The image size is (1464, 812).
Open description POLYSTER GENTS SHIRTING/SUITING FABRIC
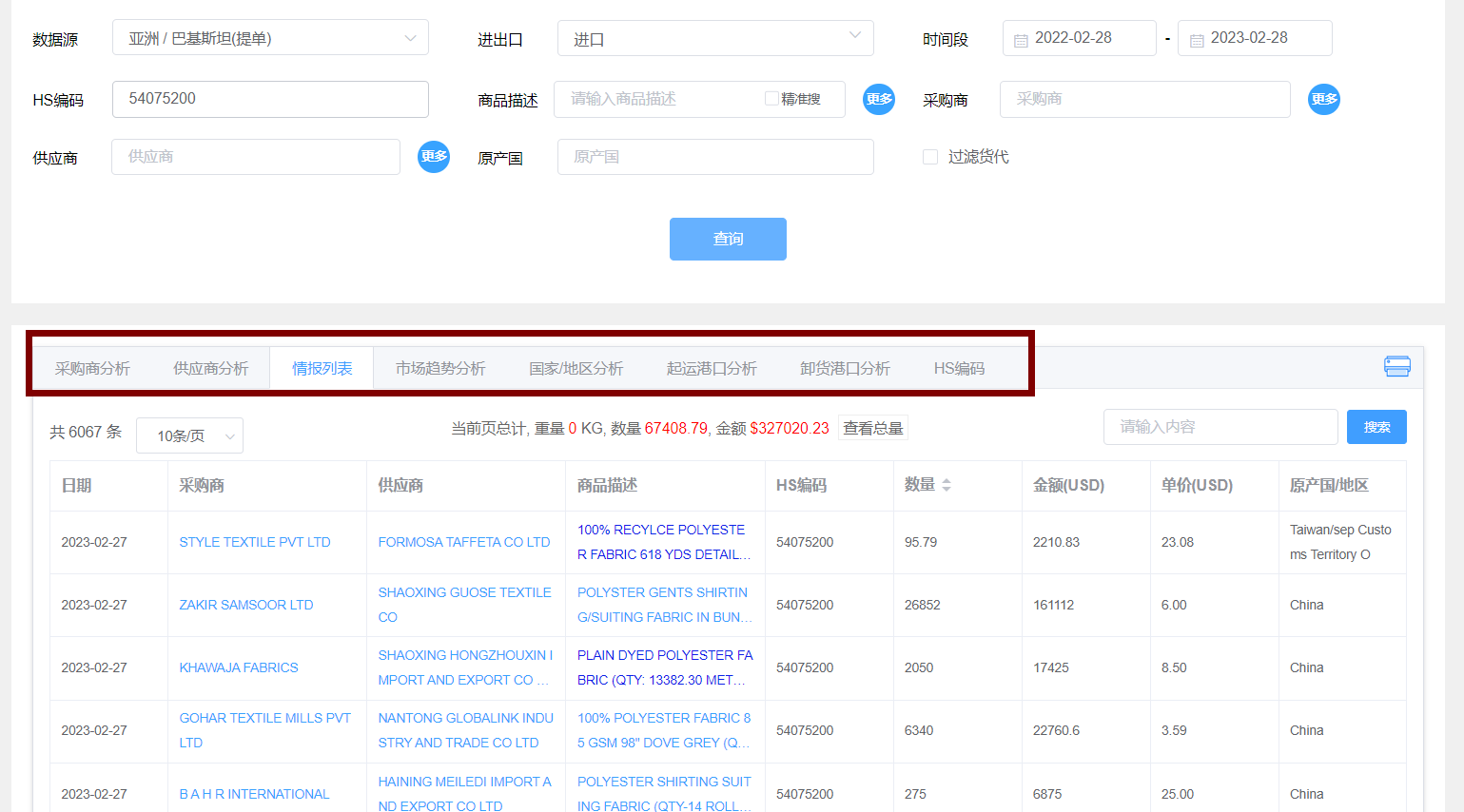(x=664, y=605)
